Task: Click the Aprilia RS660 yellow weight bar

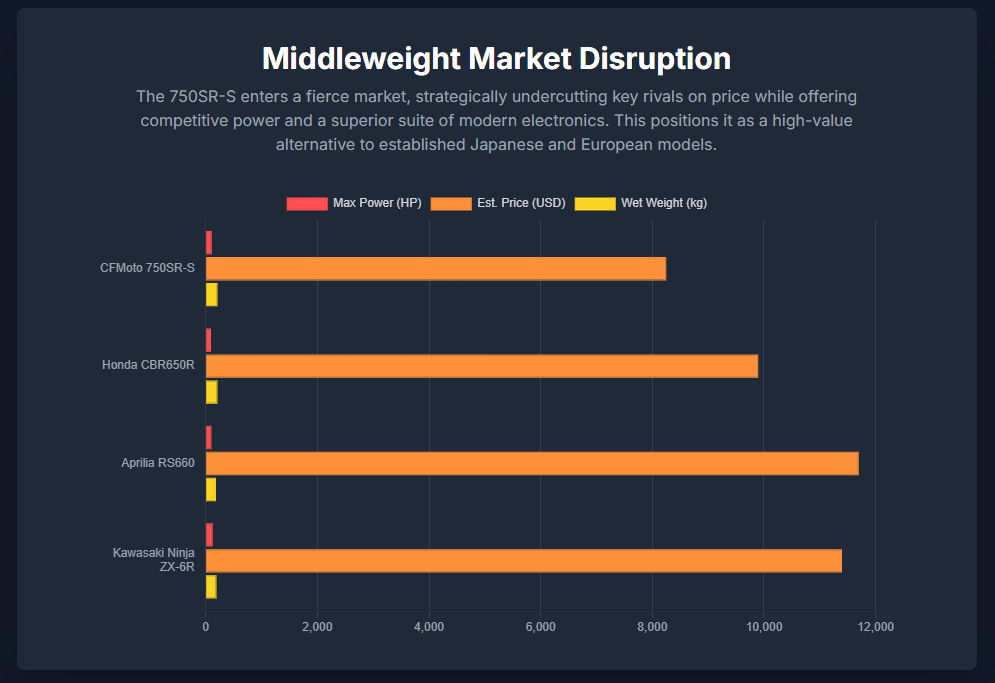Action: click(x=211, y=489)
